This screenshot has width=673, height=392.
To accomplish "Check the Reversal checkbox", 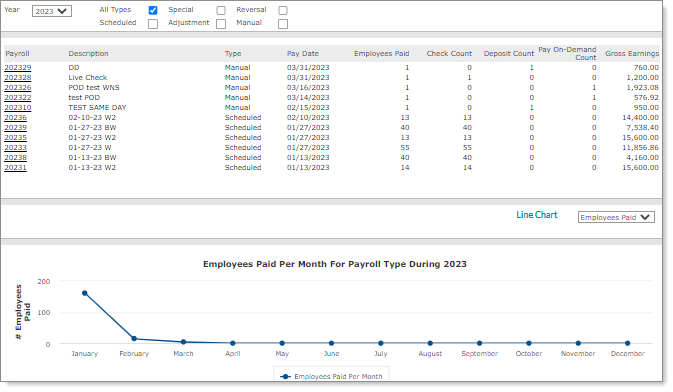I will pyautogui.click(x=283, y=10).
